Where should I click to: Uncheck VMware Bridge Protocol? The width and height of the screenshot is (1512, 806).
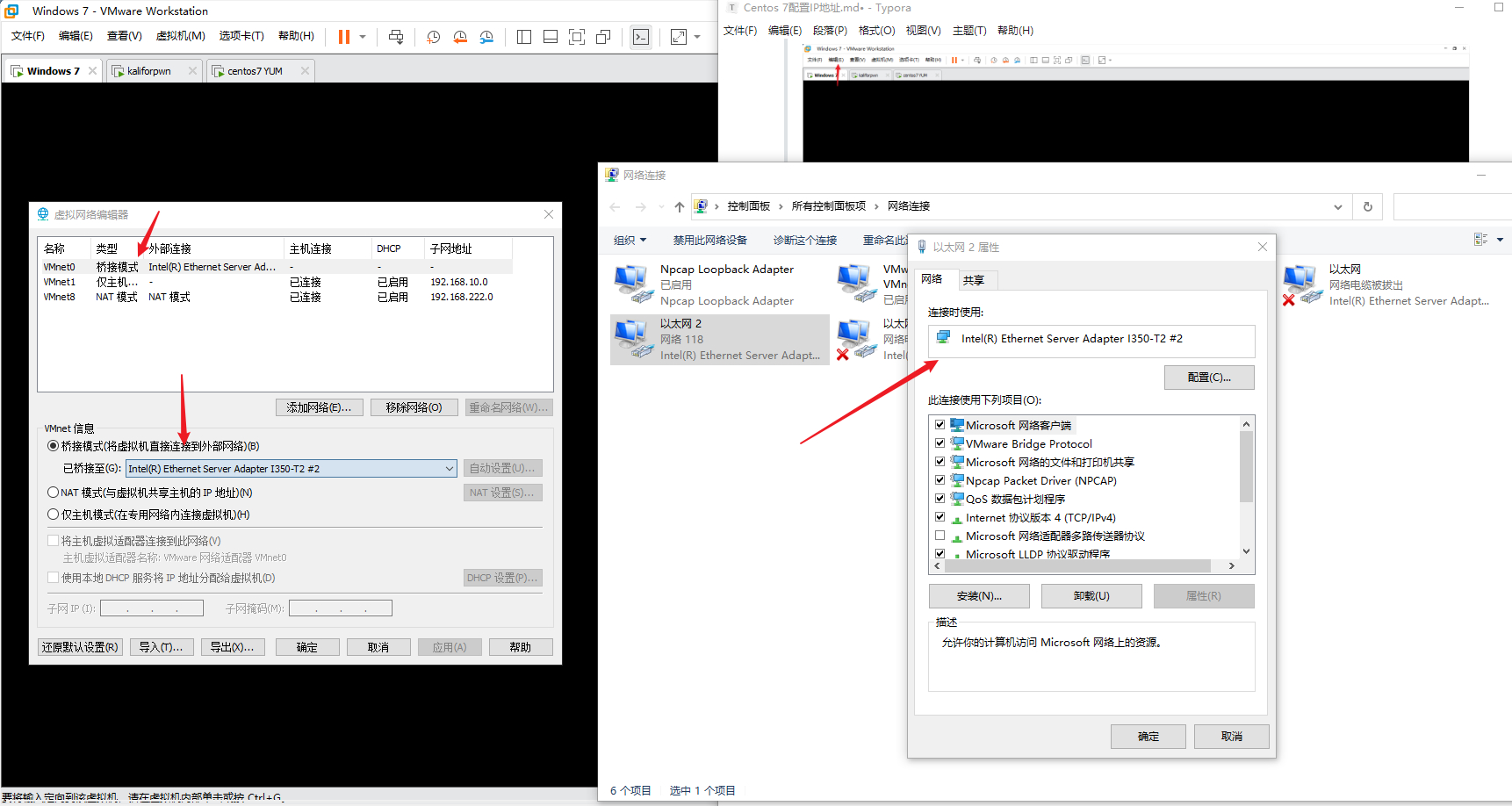coord(940,443)
